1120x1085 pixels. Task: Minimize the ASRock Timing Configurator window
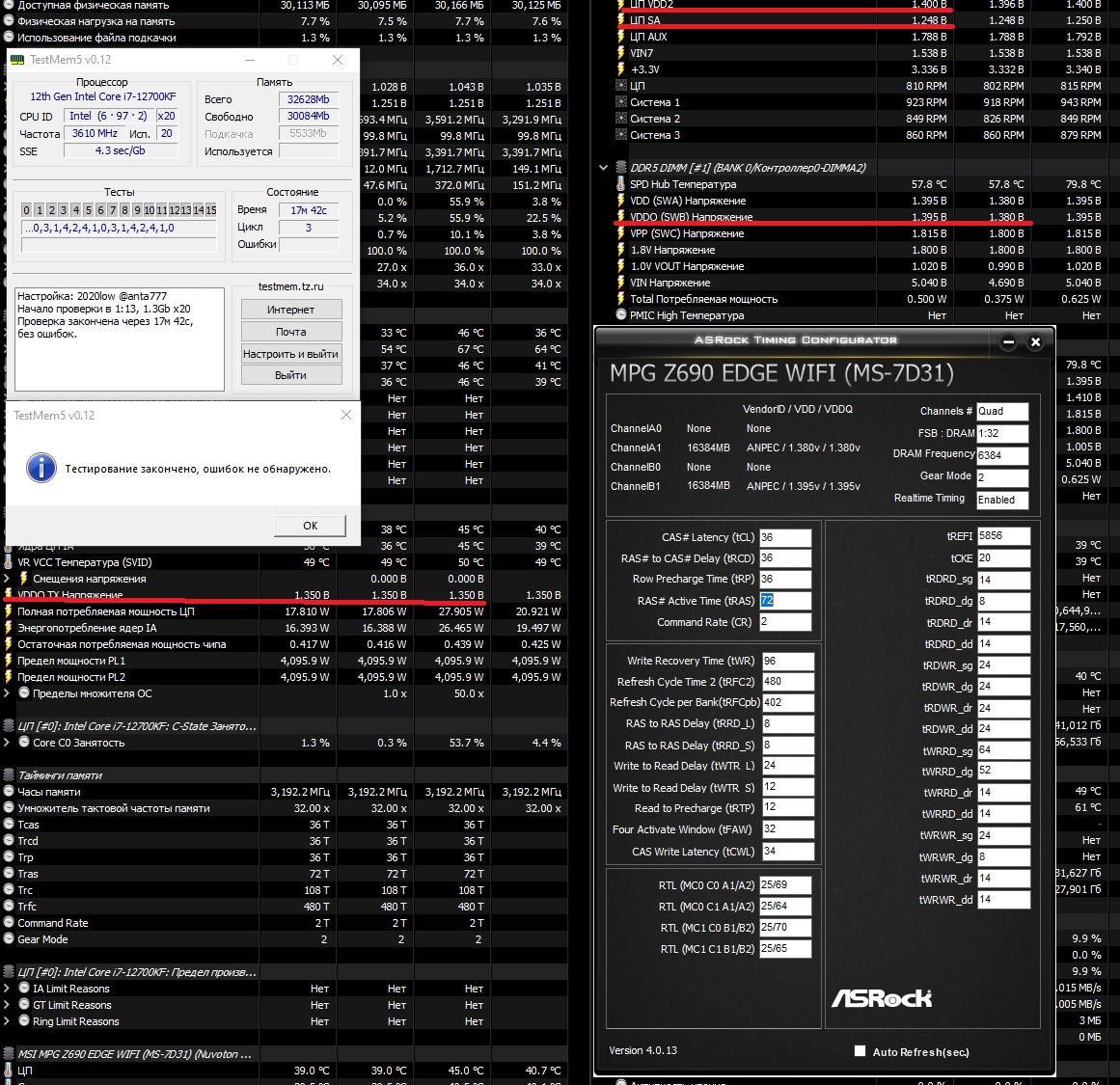(x=1008, y=342)
